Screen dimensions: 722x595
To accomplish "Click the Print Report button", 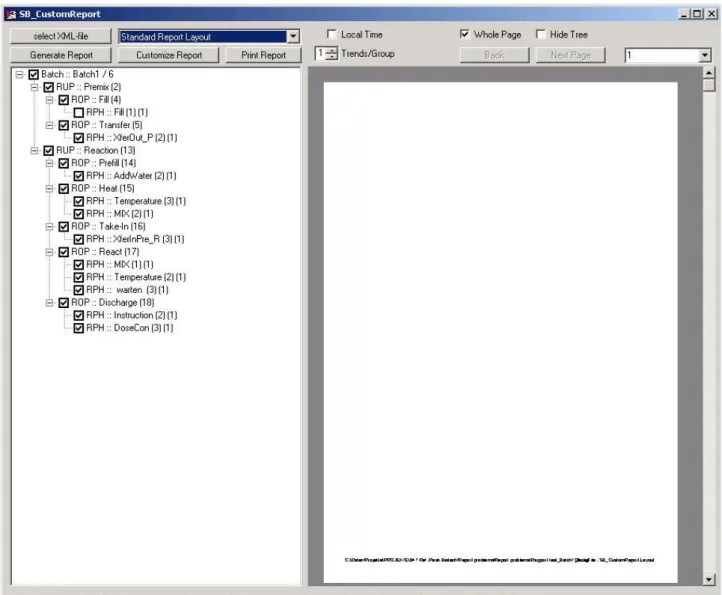I will (263, 55).
